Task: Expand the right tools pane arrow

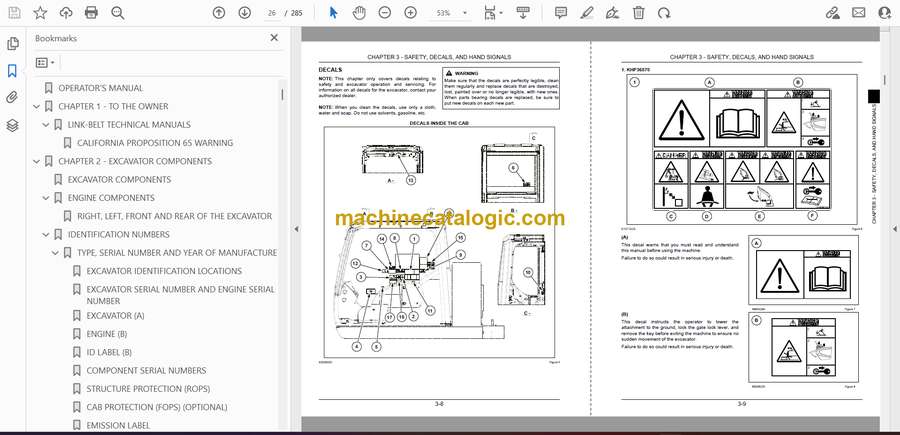Action: [x=894, y=229]
